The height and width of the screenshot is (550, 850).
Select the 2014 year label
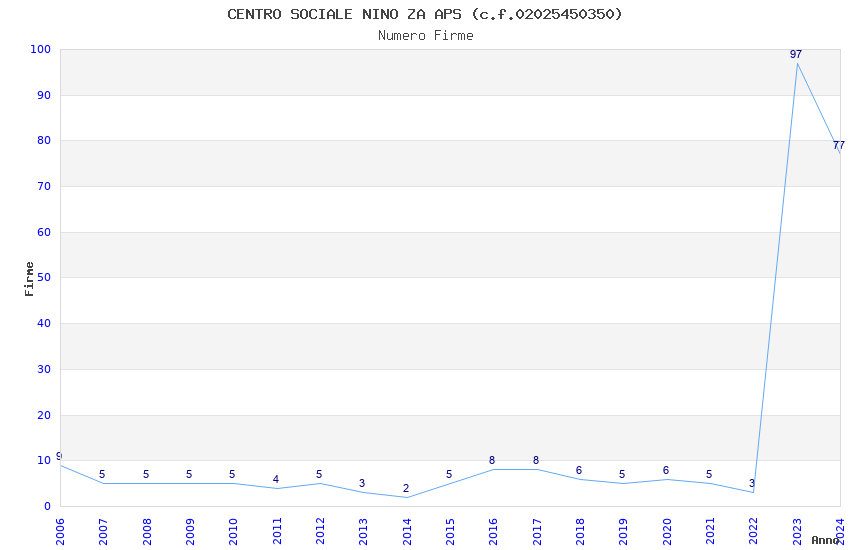(407, 532)
